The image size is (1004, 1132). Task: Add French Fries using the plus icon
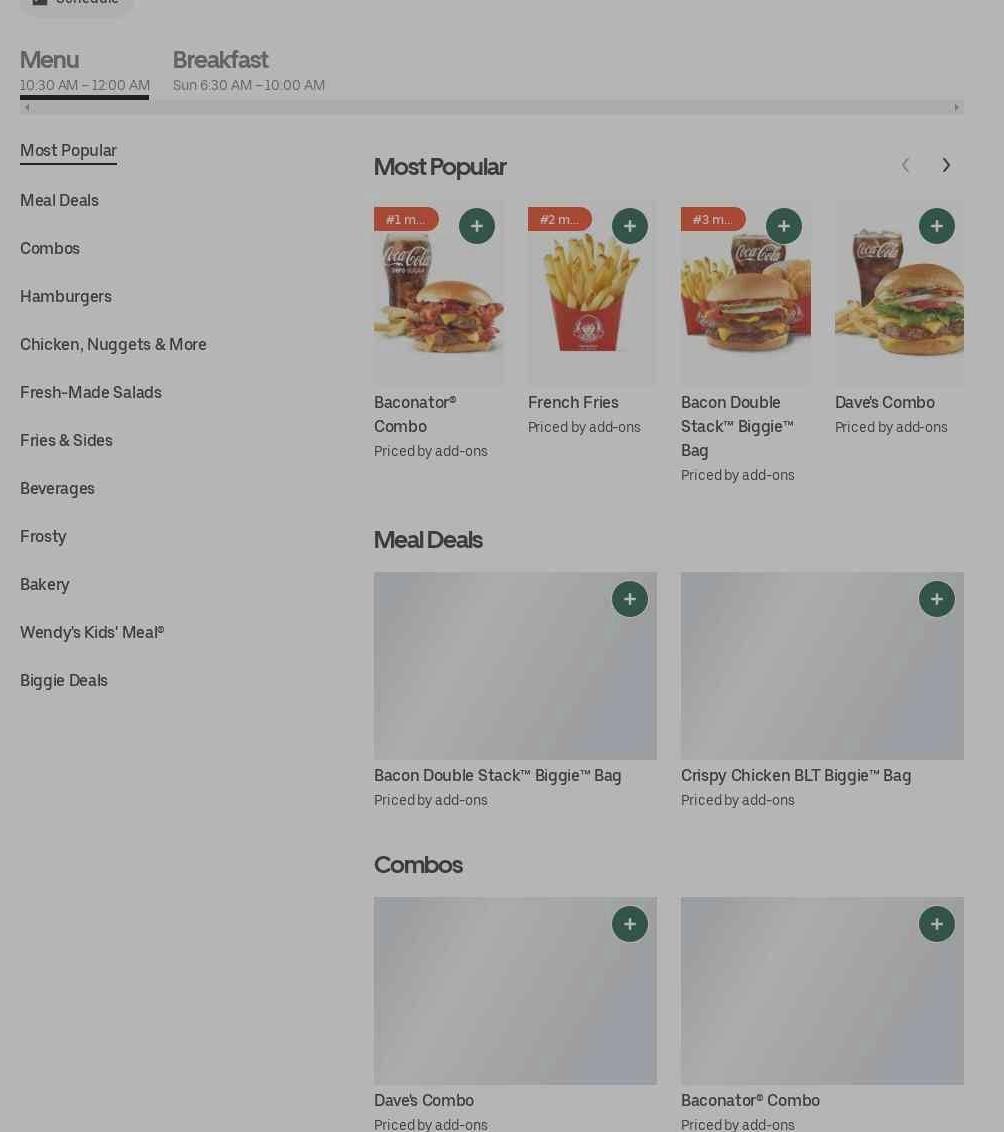(629, 226)
